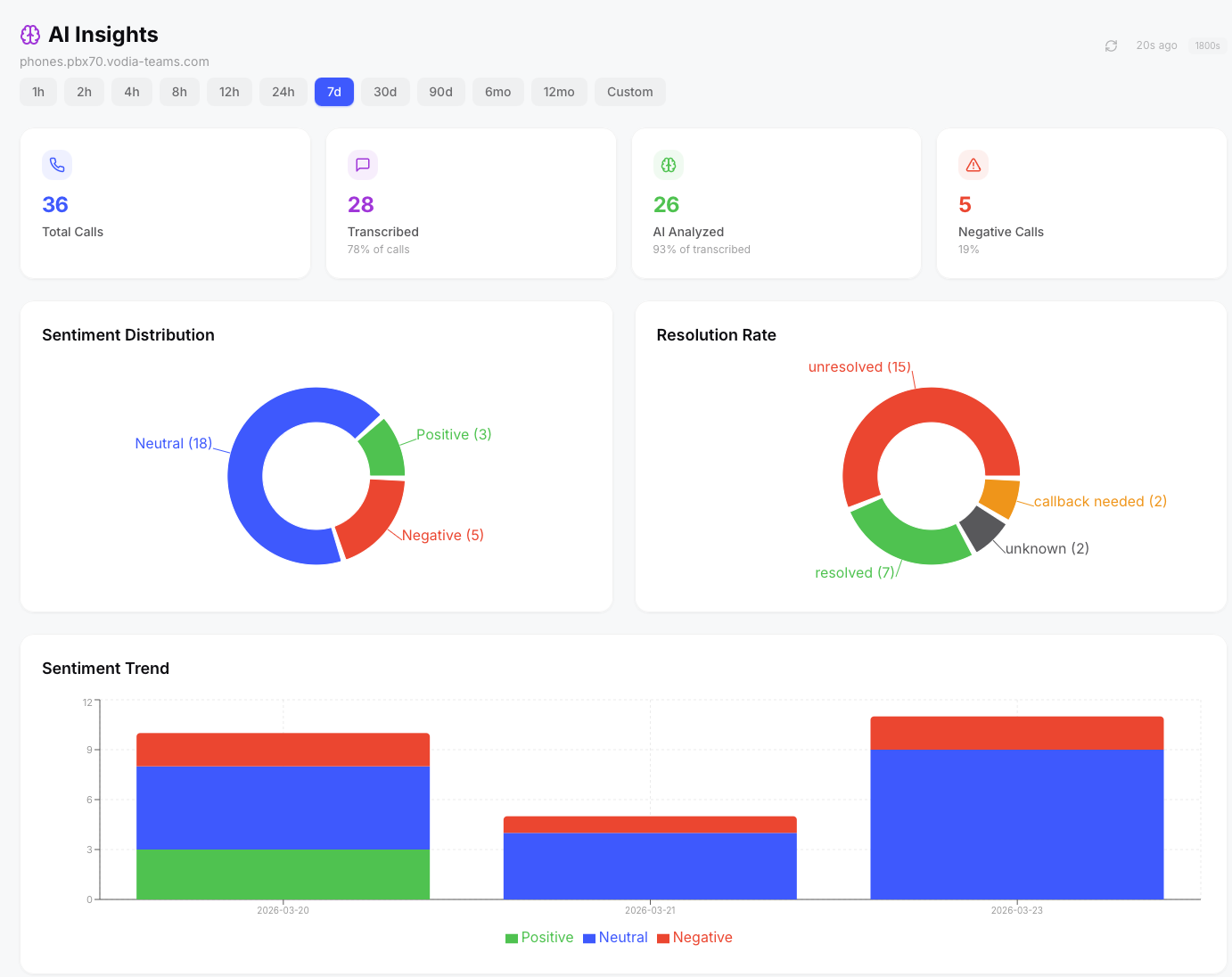Select the 12mo time range option
The width and height of the screenshot is (1232, 977).
pyautogui.click(x=559, y=91)
